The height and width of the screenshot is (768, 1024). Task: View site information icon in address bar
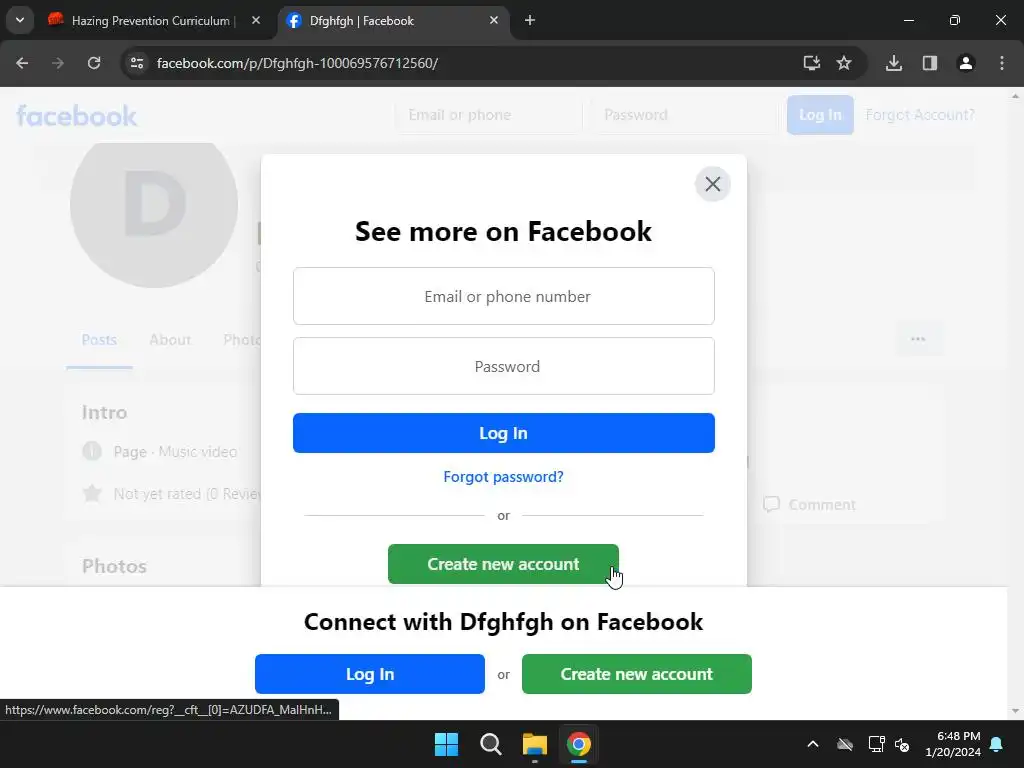coord(137,63)
